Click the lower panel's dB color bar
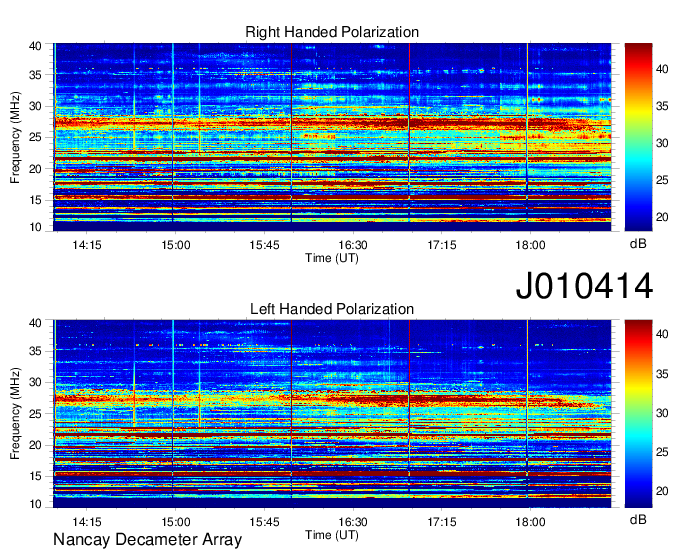Image resolution: width=680 pixels, height=552 pixels. pos(638,414)
